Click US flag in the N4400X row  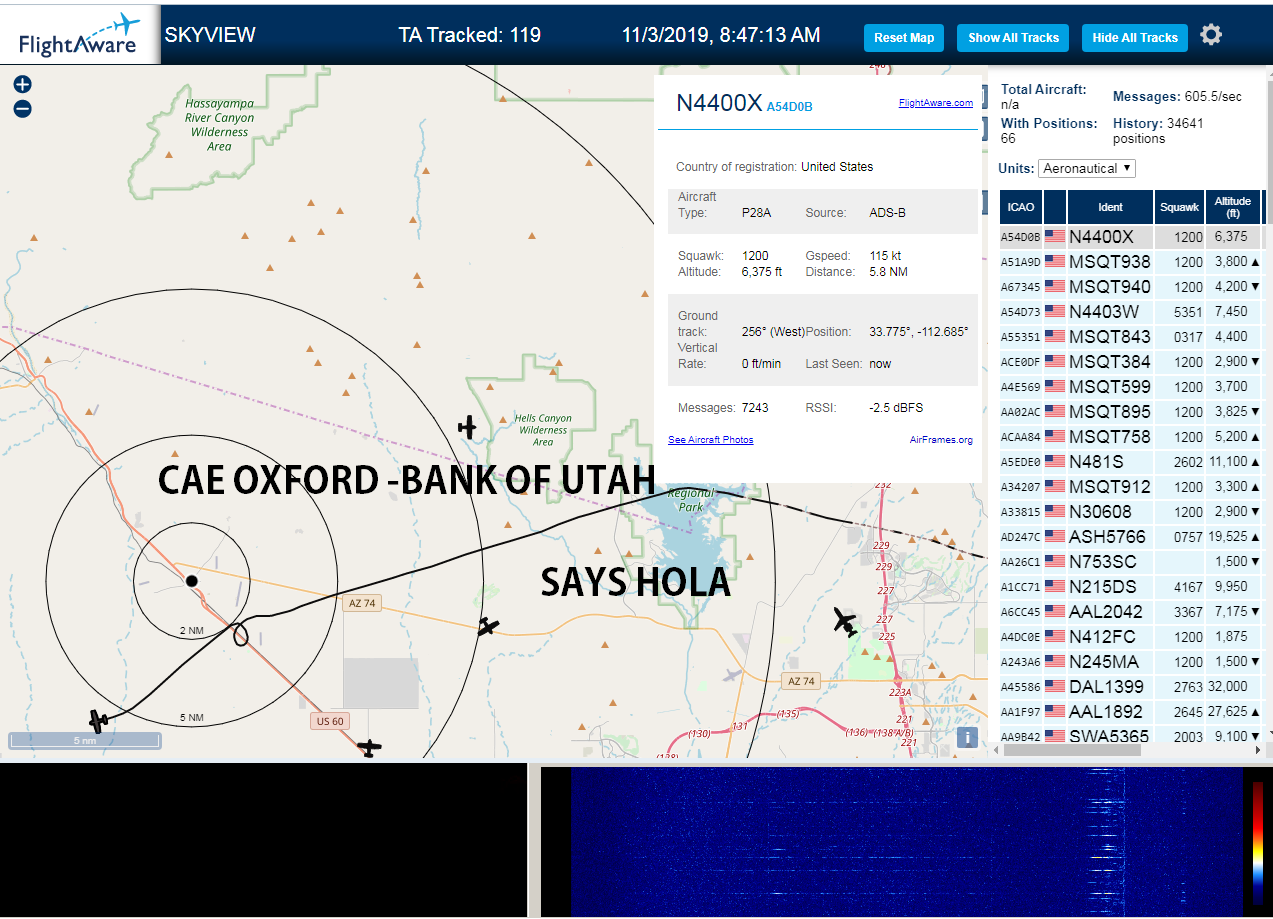pyautogui.click(x=1055, y=237)
